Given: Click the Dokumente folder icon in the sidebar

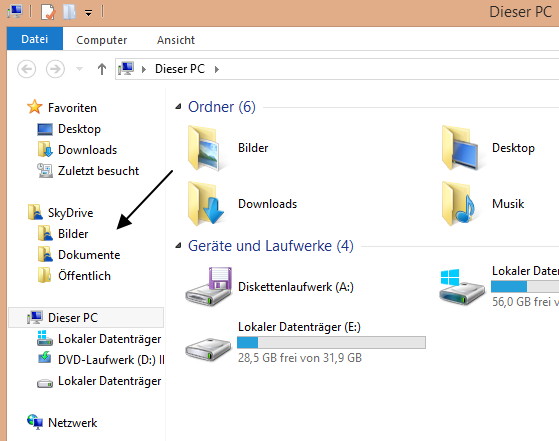Looking at the screenshot, I should tap(45, 254).
